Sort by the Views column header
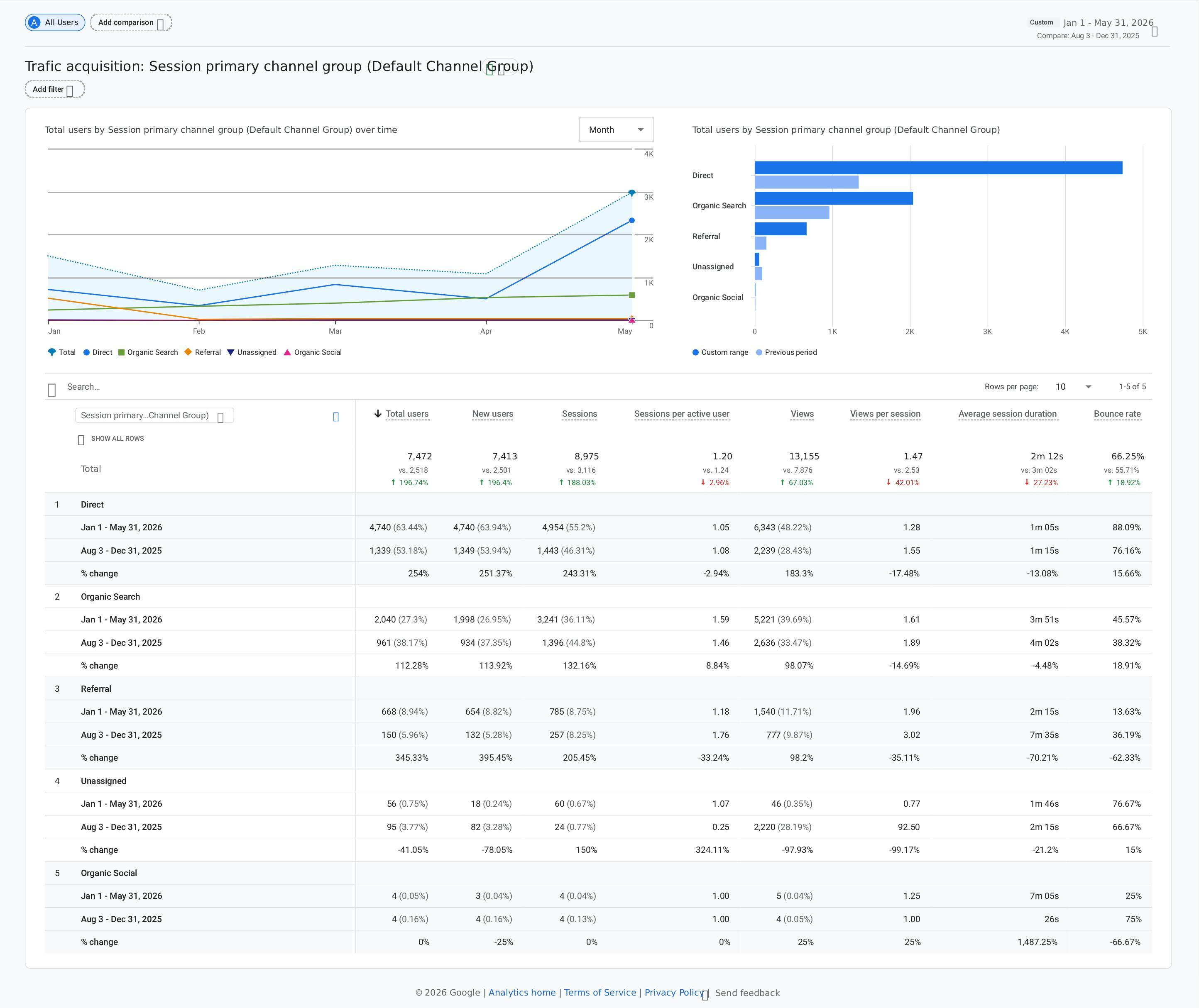 [x=802, y=414]
